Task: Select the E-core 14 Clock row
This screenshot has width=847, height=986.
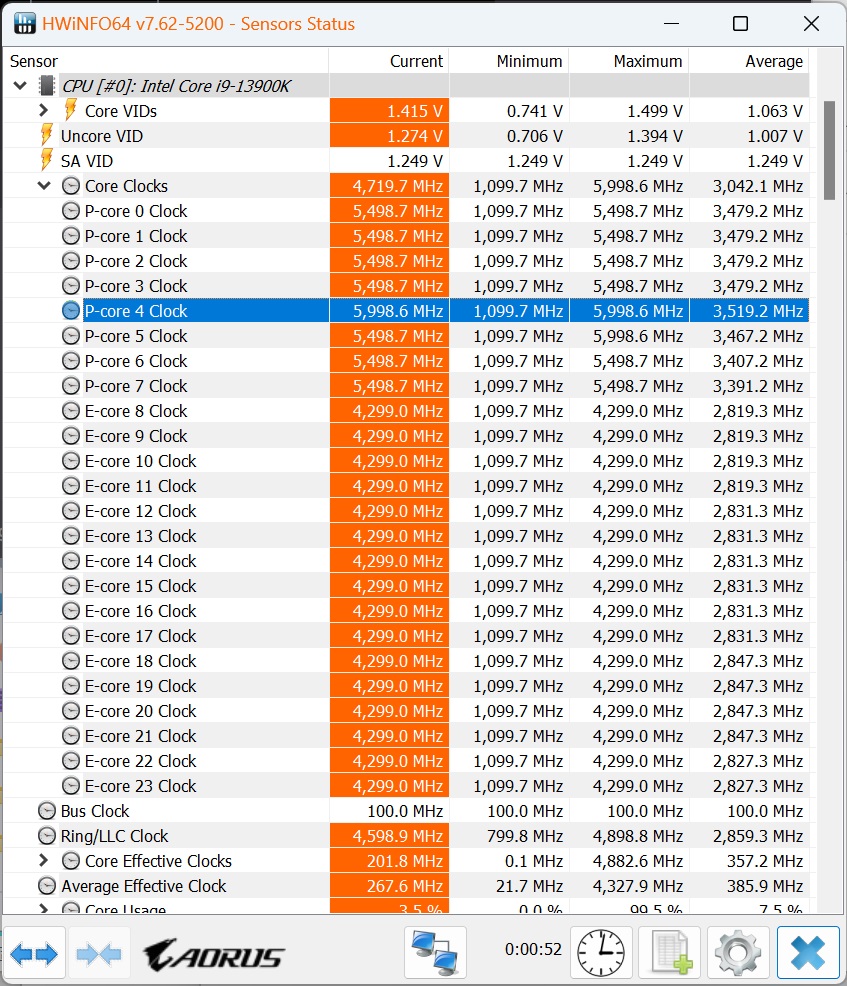Action: pos(406,561)
